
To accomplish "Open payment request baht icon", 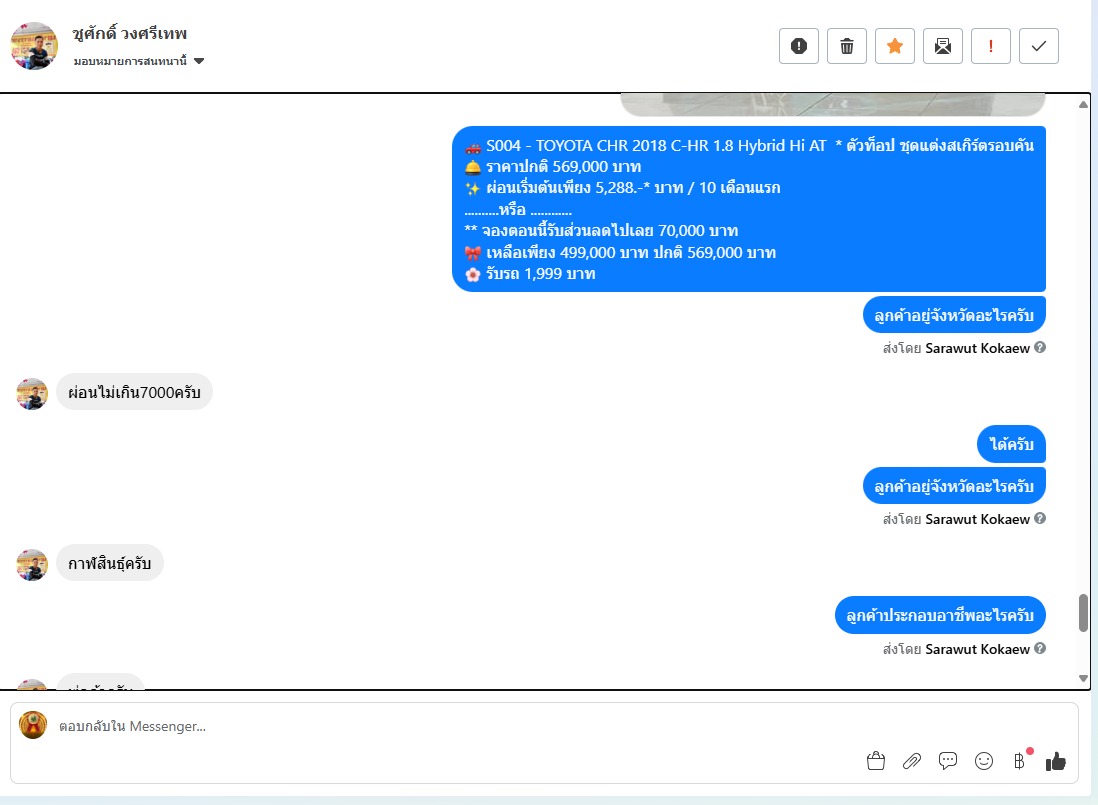I will click(x=1020, y=761).
